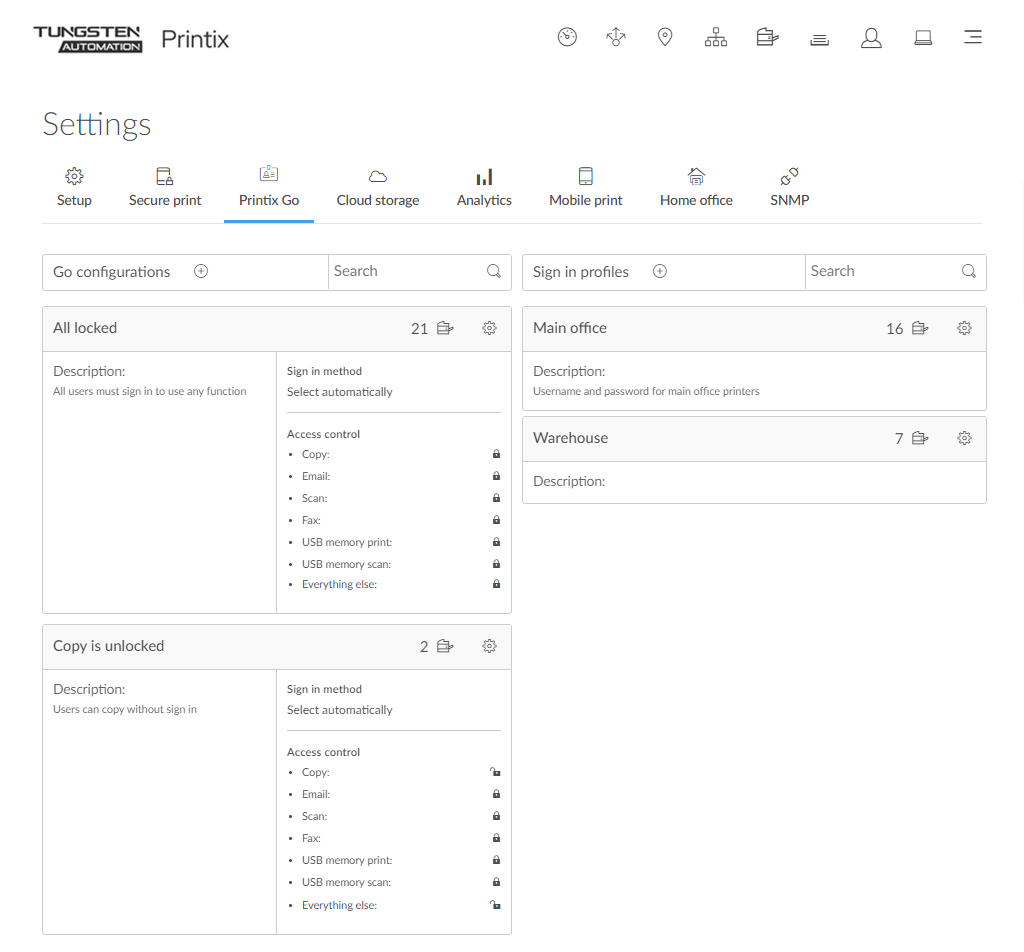Click the location pin icon in header
The width and height of the screenshot is (1024, 952).
tap(665, 38)
